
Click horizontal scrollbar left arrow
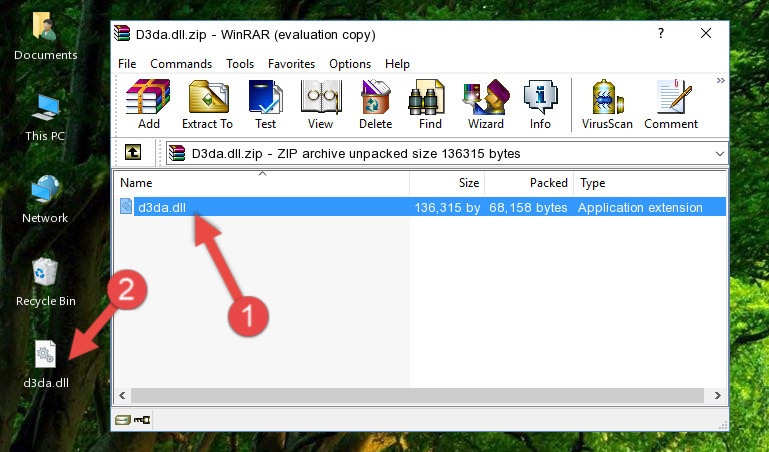pyautogui.click(x=123, y=395)
